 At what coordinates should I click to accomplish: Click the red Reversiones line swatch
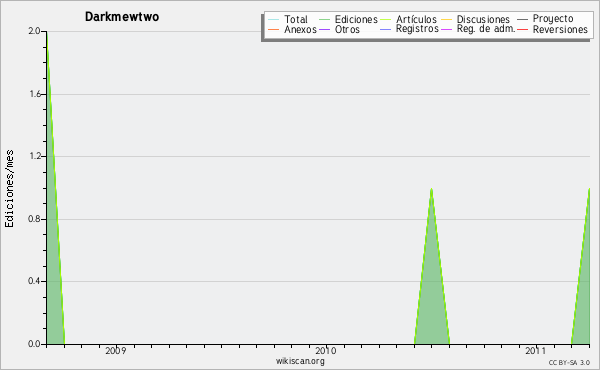click(522, 29)
